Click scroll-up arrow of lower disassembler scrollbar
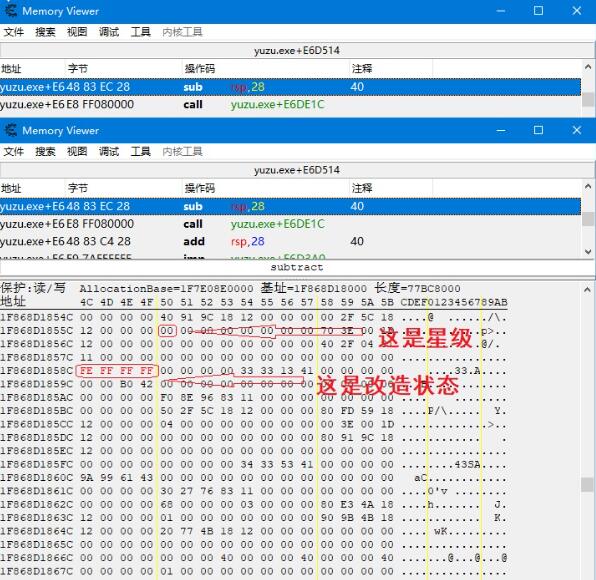 click(588, 187)
